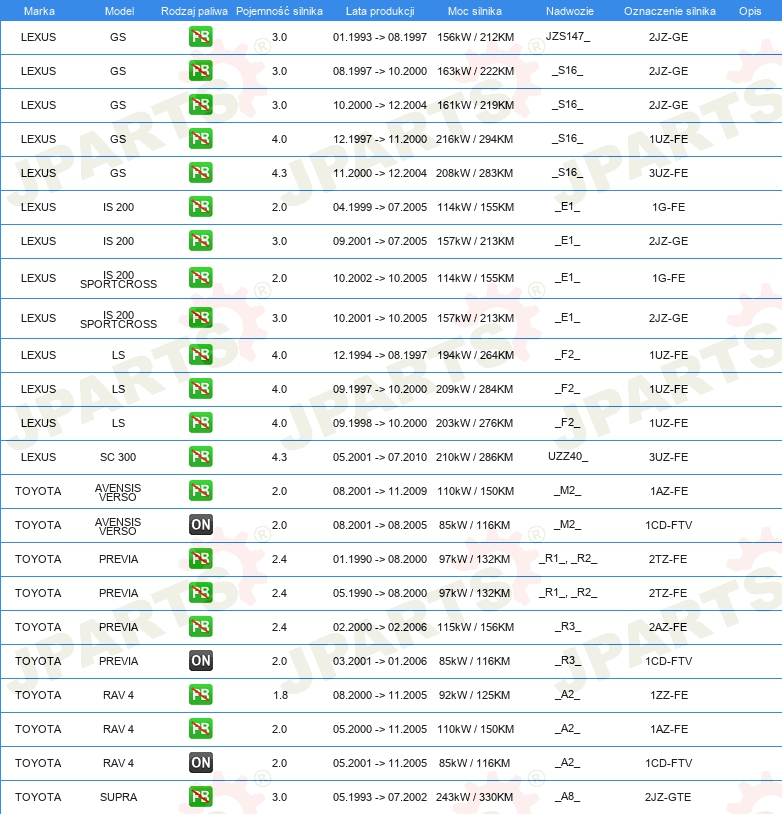Click petrol icon in Avensis Verso 1AZ-FE row
Viewport: 782px width, 814px height.
(x=200, y=491)
